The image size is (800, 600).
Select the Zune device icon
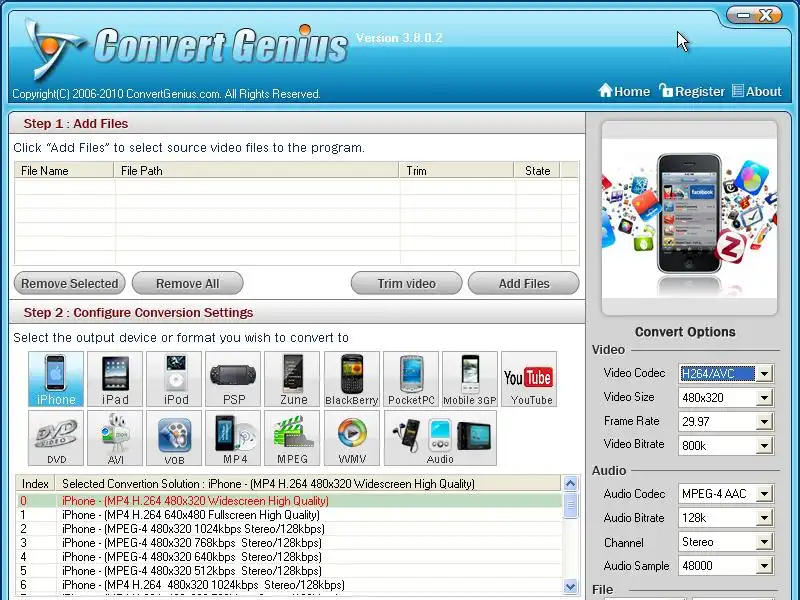click(292, 379)
